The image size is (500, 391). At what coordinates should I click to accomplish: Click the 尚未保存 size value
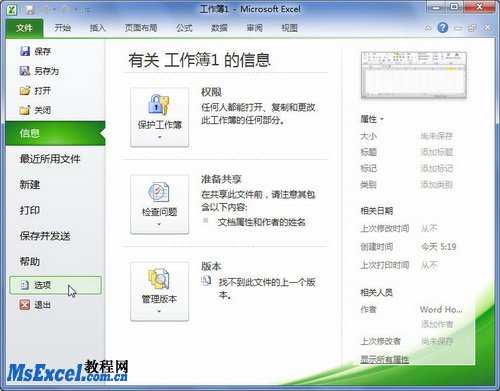click(x=437, y=136)
